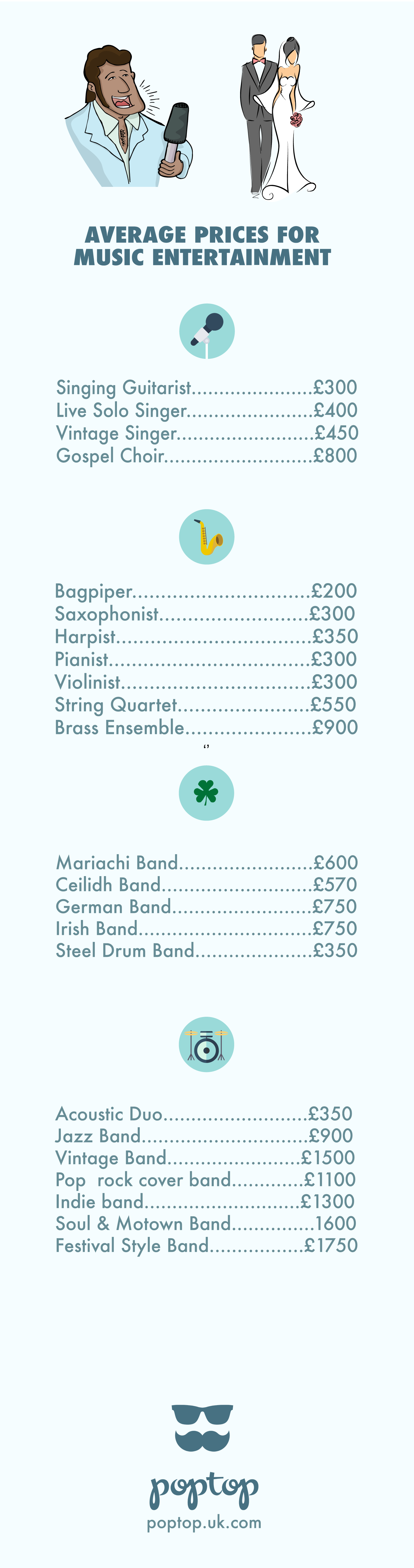The height and width of the screenshot is (1568, 414).
Task: Click the bride and groom illustration
Action: tap(277, 116)
